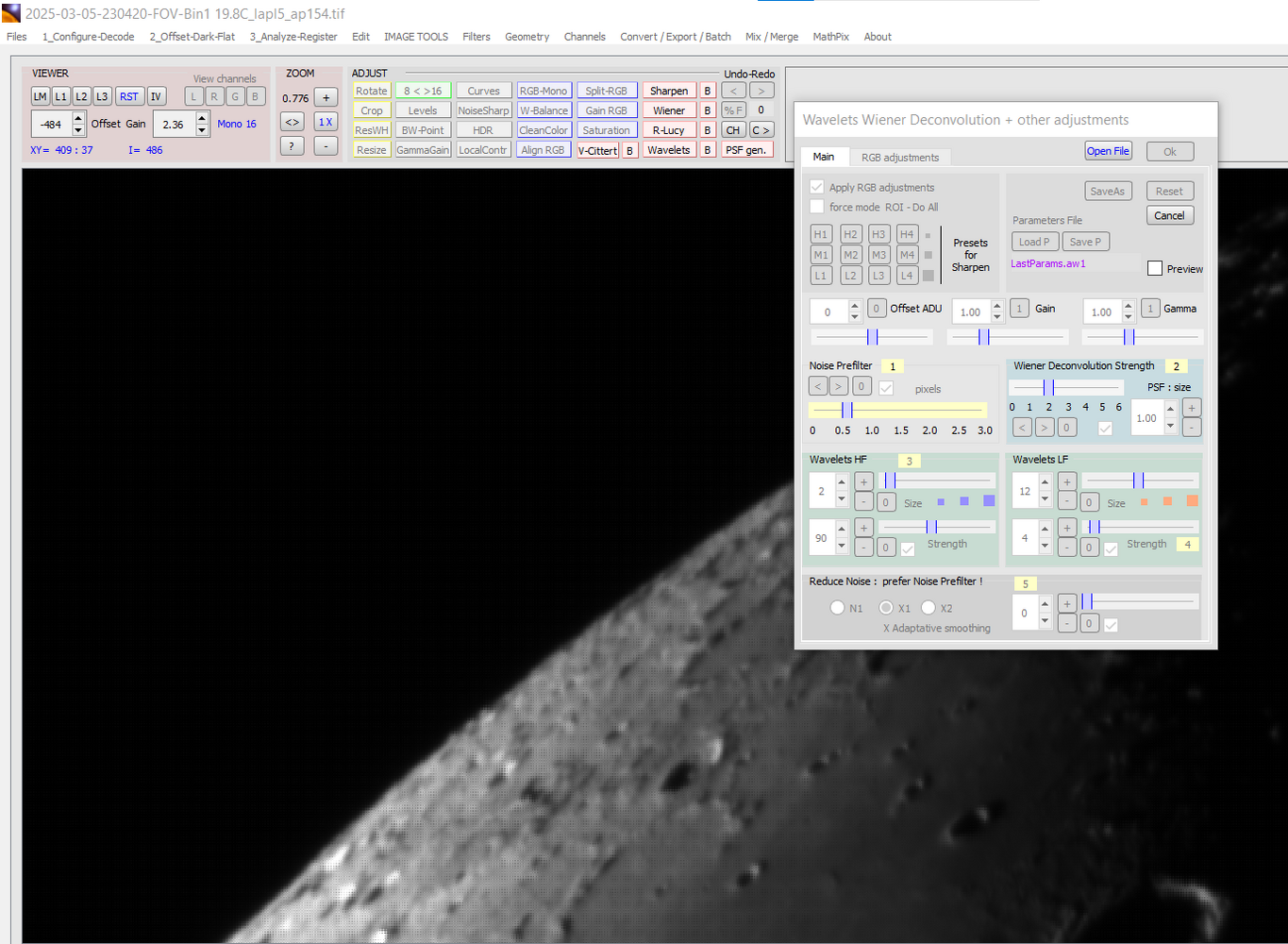This screenshot has height=944, width=1288.
Task: Open the IMAGE TOOLS menu
Action: pos(415,37)
